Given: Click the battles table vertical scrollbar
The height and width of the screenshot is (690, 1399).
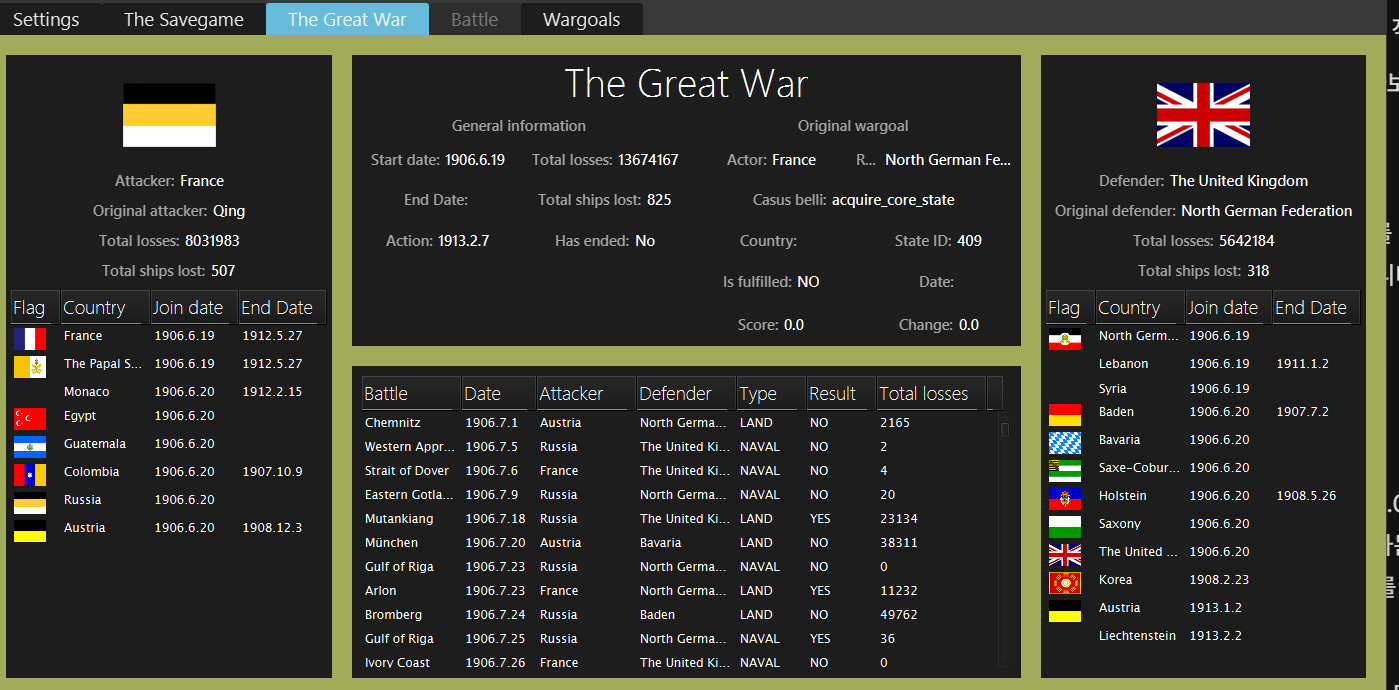Looking at the screenshot, I should (x=1005, y=540).
